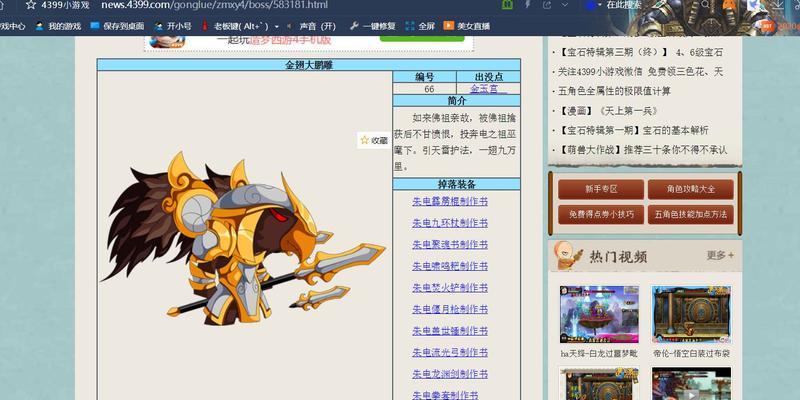The width and height of the screenshot is (800, 400).
Task: Open 朱电九环杖制作书 link
Action: pyautogui.click(x=450, y=223)
